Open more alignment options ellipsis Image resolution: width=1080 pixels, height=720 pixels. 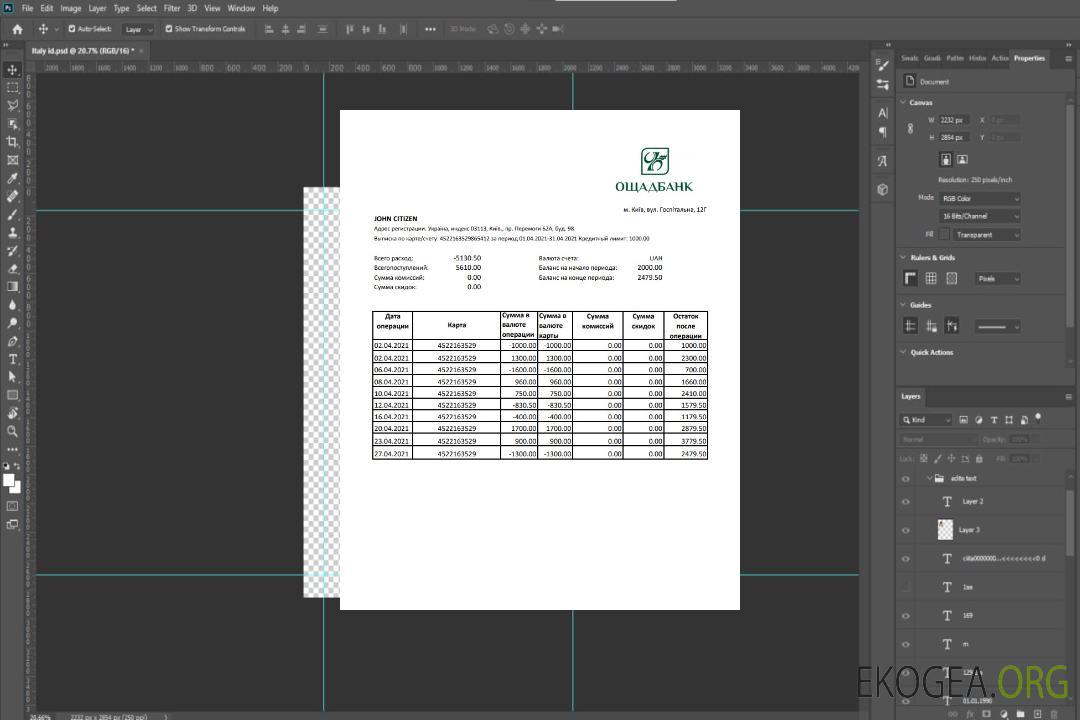[x=430, y=29]
